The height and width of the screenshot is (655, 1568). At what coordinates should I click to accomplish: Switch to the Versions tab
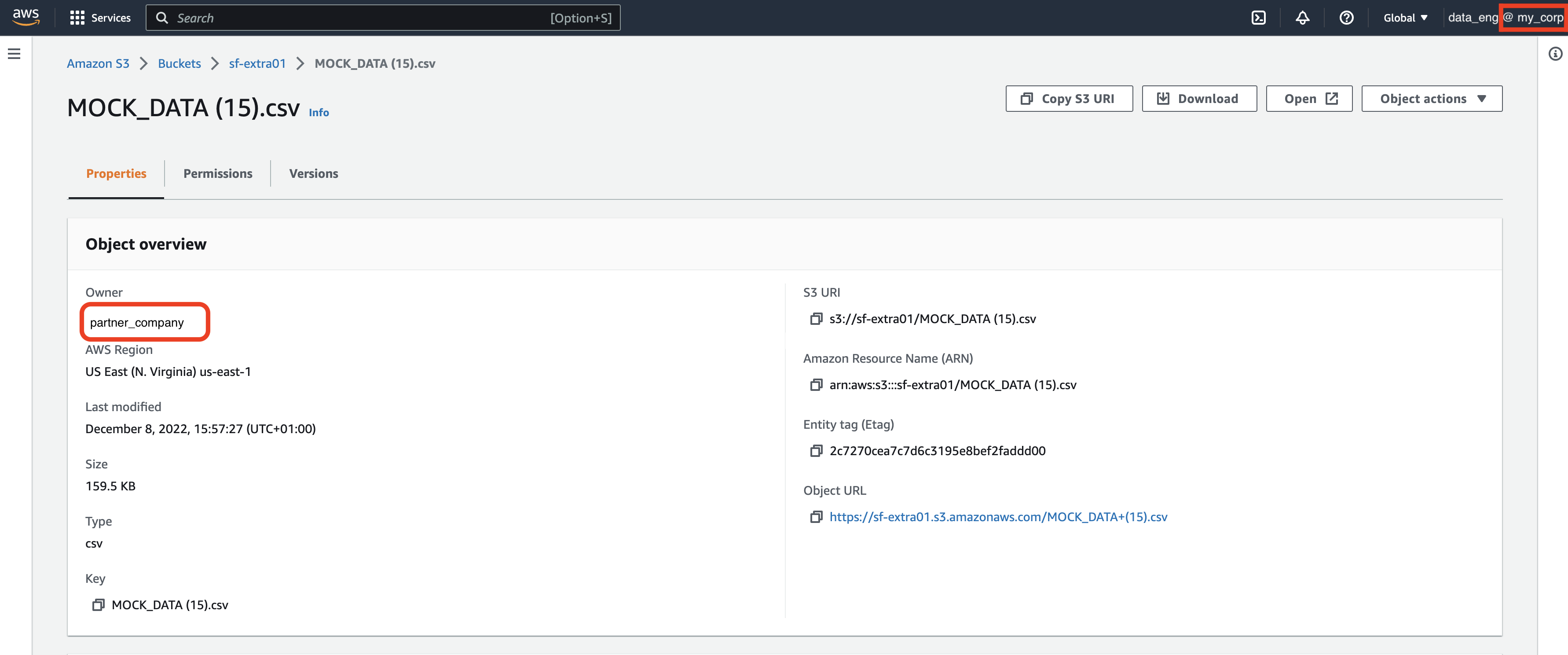point(314,173)
